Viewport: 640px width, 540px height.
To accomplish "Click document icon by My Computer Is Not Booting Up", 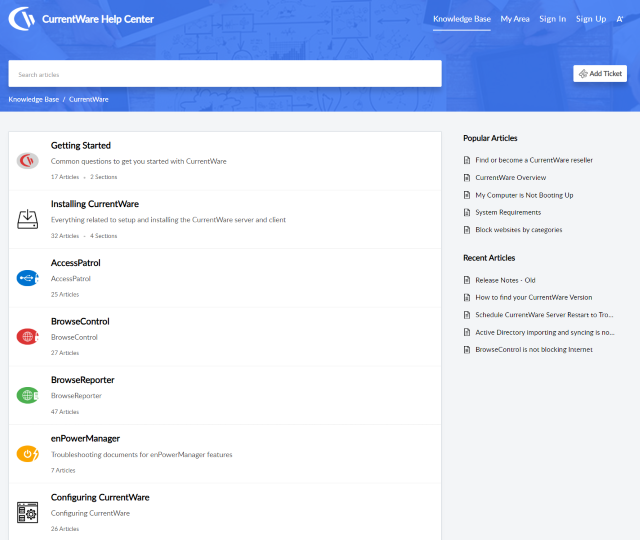I will pyautogui.click(x=467, y=195).
